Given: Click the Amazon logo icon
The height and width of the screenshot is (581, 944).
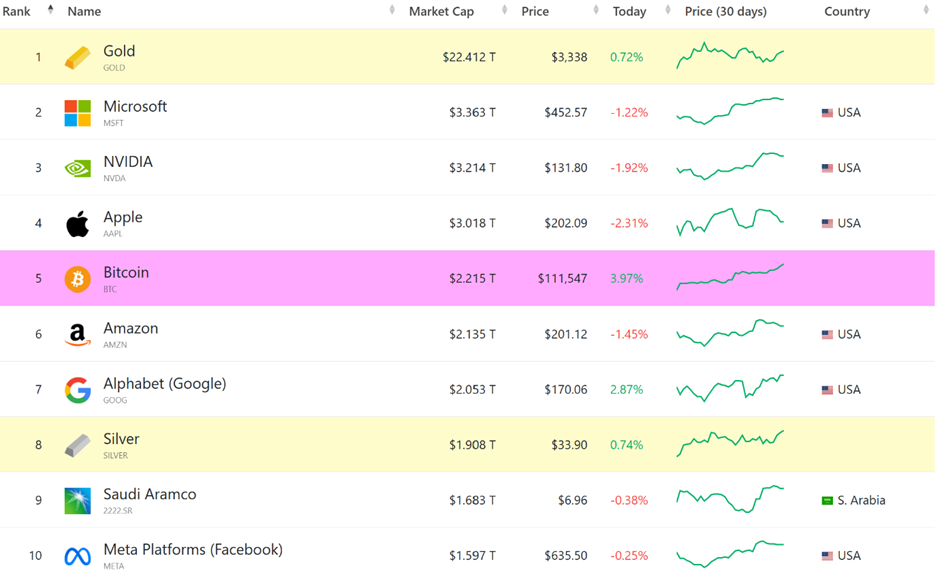Looking at the screenshot, I should coord(77,335).
